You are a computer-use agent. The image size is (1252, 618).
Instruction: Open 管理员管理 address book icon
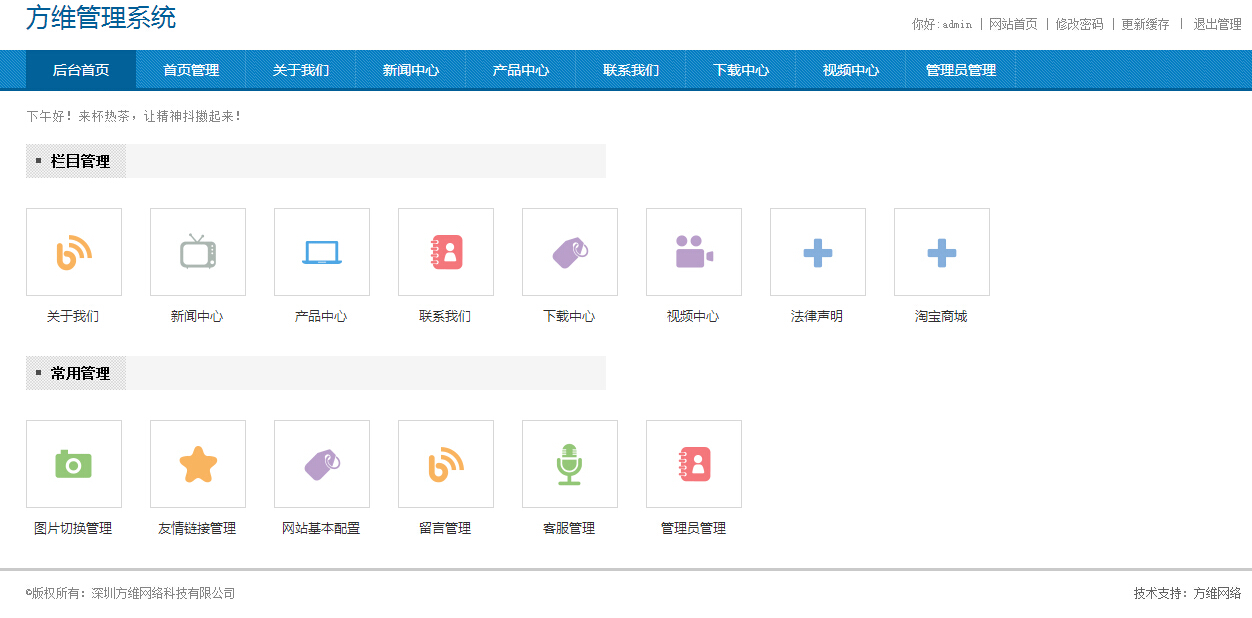click(x=694, y=464)
